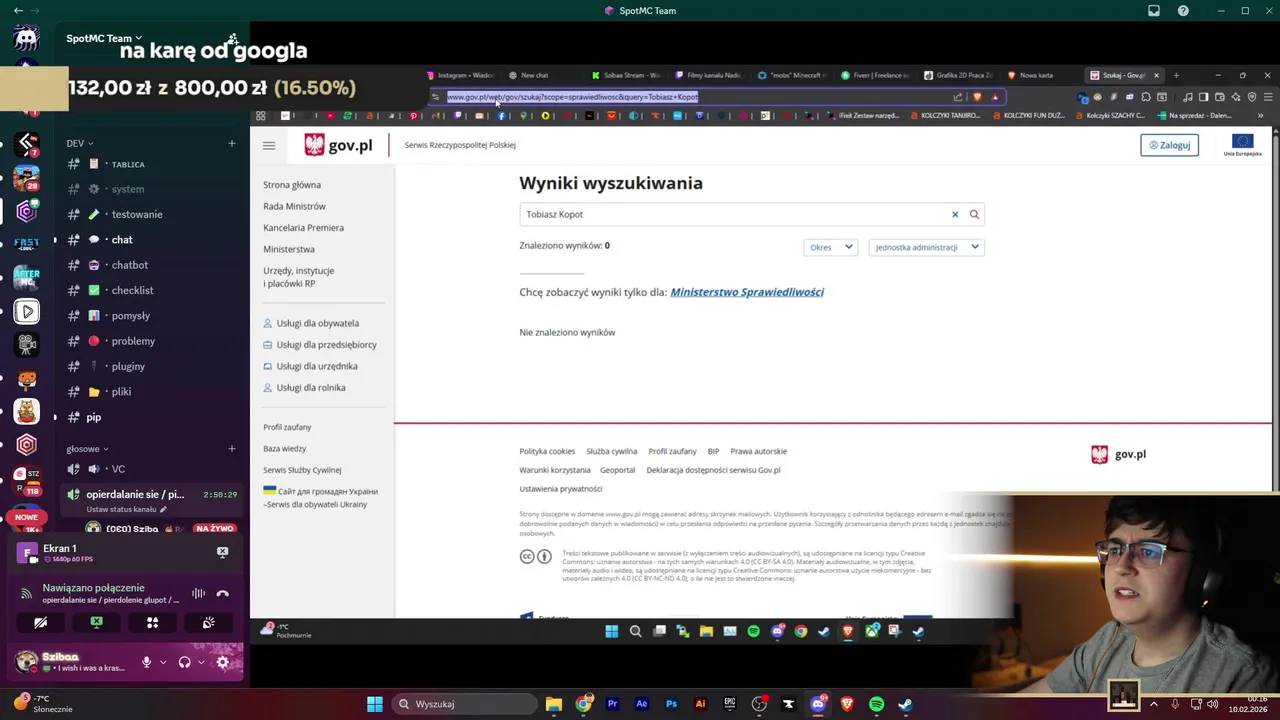
Task: Click the Zaloguj button
Action: 1169,145
